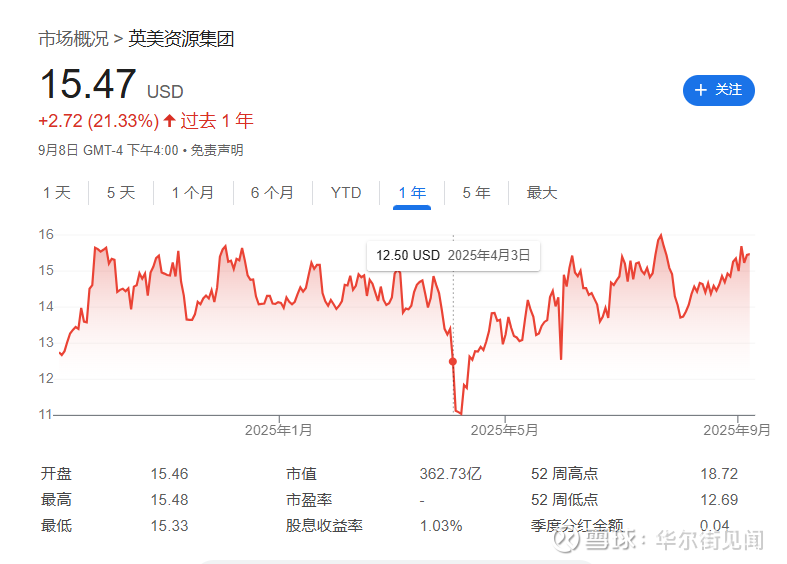Screen dimensions: 787x564
Task: Click the 16 y-axis label
Action: coord(46,234)
